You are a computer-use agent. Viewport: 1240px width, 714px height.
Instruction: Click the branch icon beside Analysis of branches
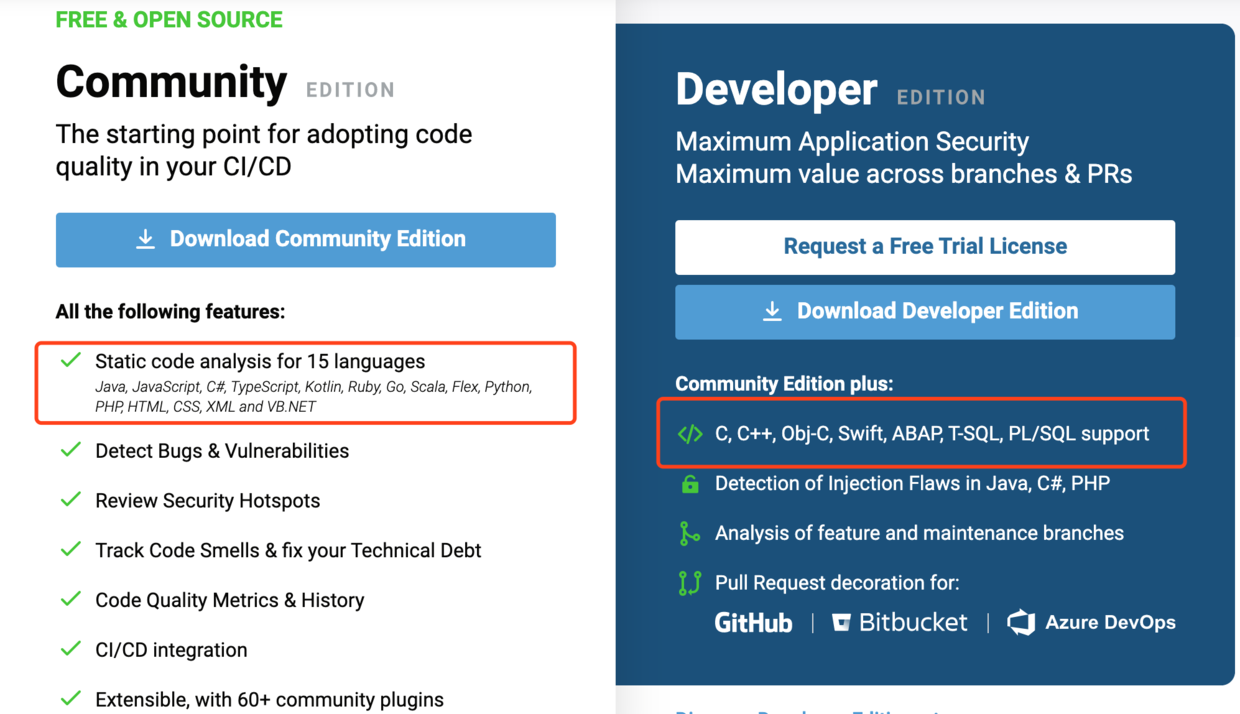click(690, 533)
